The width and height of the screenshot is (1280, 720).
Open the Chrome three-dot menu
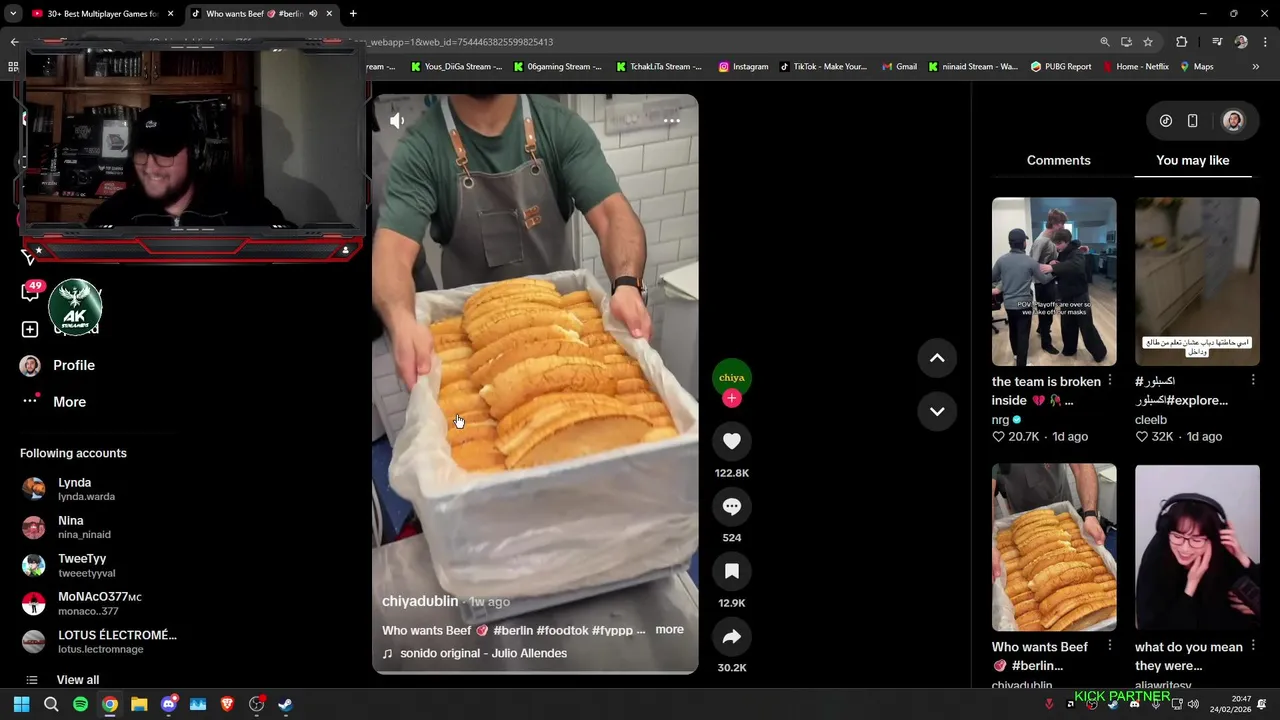coord(1266,42)
